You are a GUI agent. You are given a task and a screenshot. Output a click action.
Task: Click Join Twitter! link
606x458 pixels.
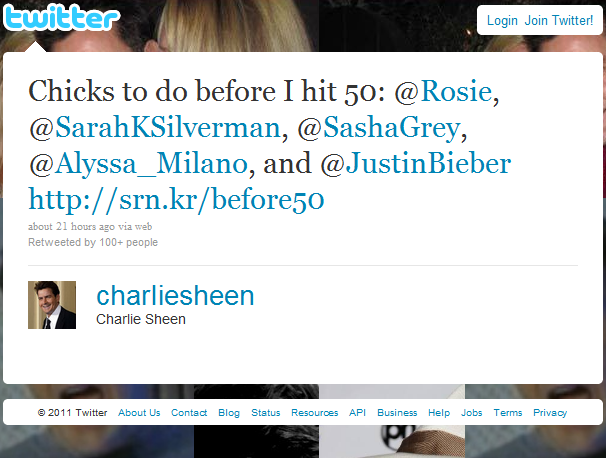(x=558, y=20)
